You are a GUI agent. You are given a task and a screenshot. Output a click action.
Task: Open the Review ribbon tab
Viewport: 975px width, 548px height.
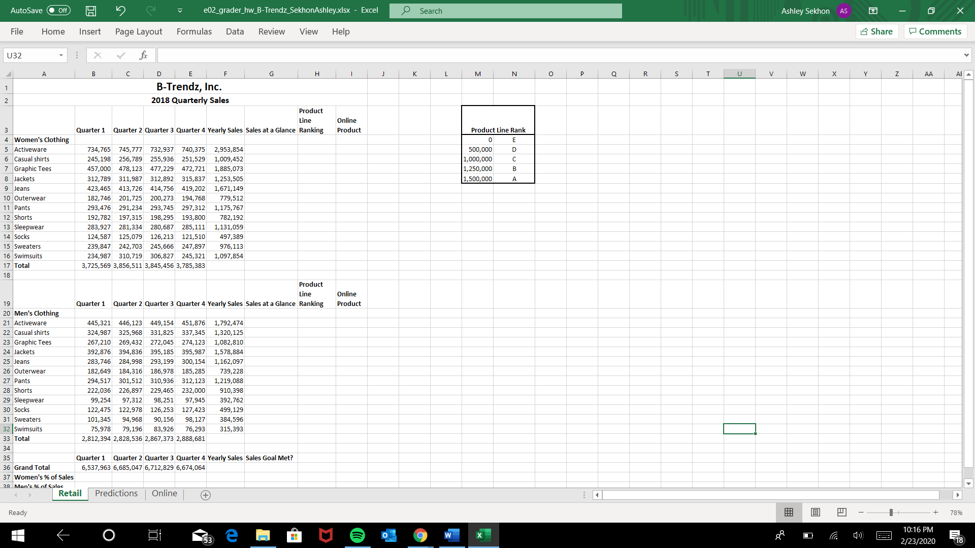point(271,32)
